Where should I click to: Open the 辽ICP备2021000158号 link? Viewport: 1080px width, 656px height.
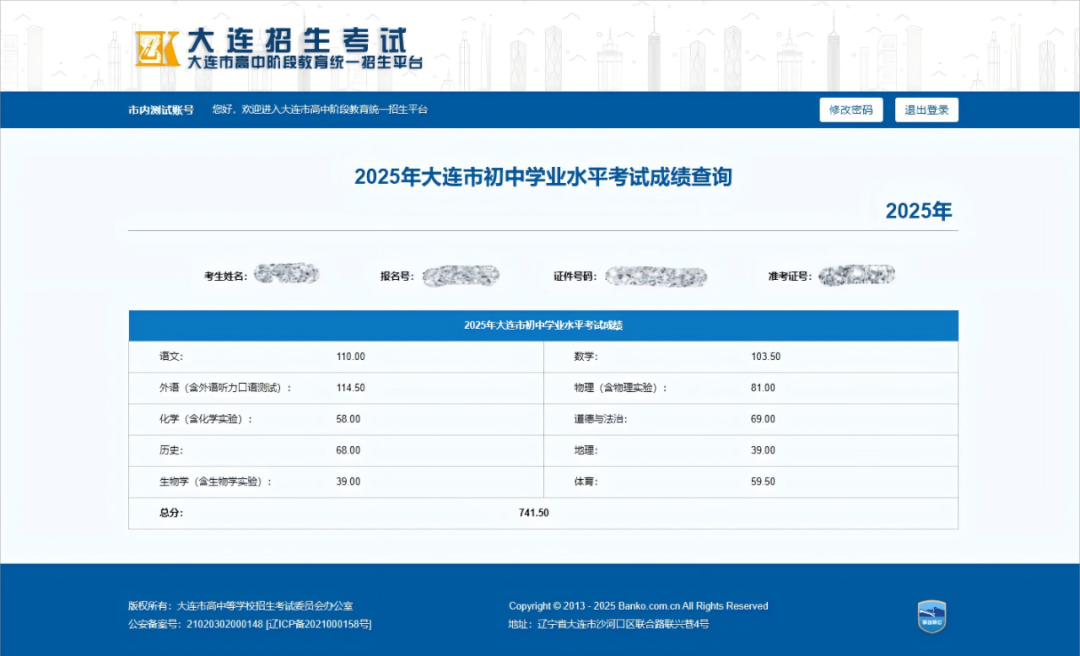pyautogui.click(x=319, y=625)
